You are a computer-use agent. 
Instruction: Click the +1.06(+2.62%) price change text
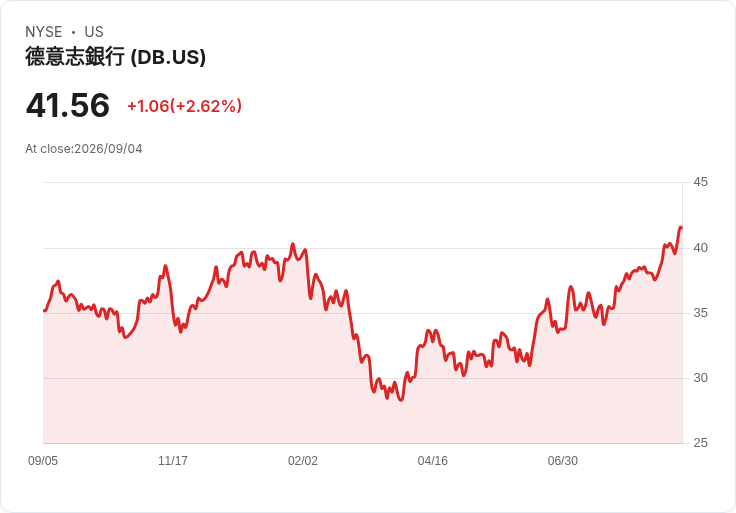point(184,106)
